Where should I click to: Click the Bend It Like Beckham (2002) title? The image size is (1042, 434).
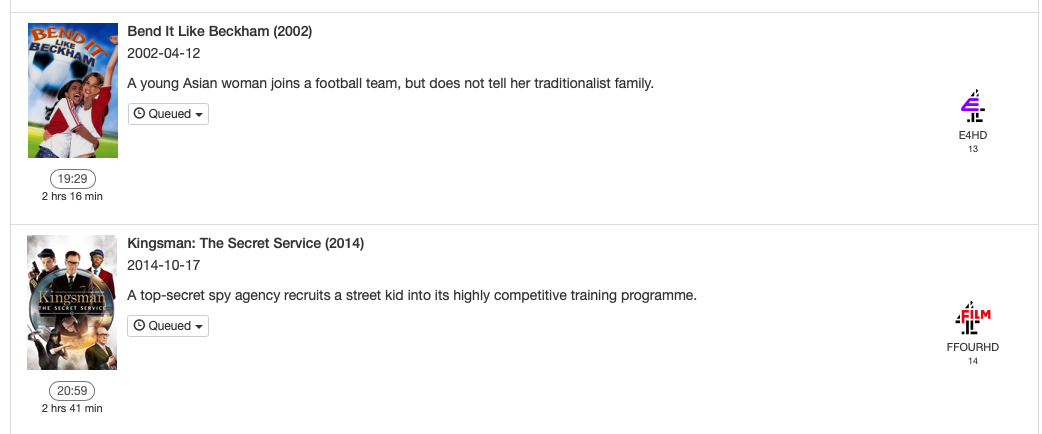(x=220, y=31)
